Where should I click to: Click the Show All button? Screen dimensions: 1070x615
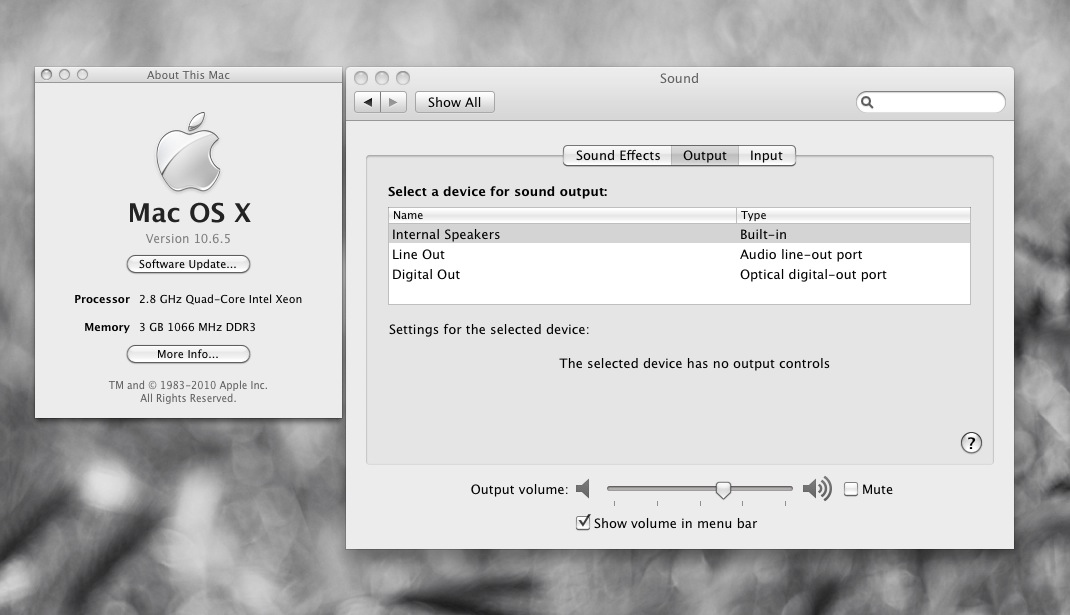pos(454,101)
